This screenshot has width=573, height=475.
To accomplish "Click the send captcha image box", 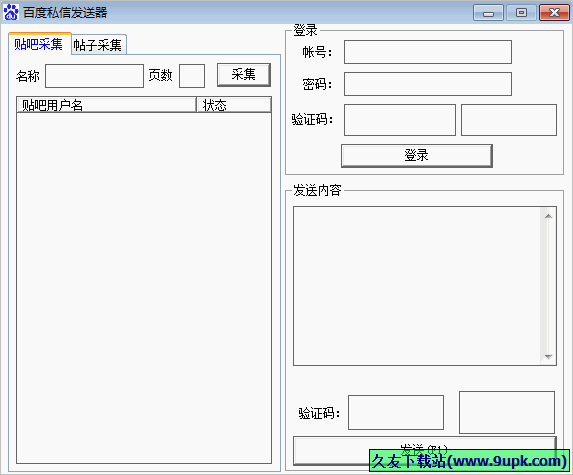I will point(507,412).
